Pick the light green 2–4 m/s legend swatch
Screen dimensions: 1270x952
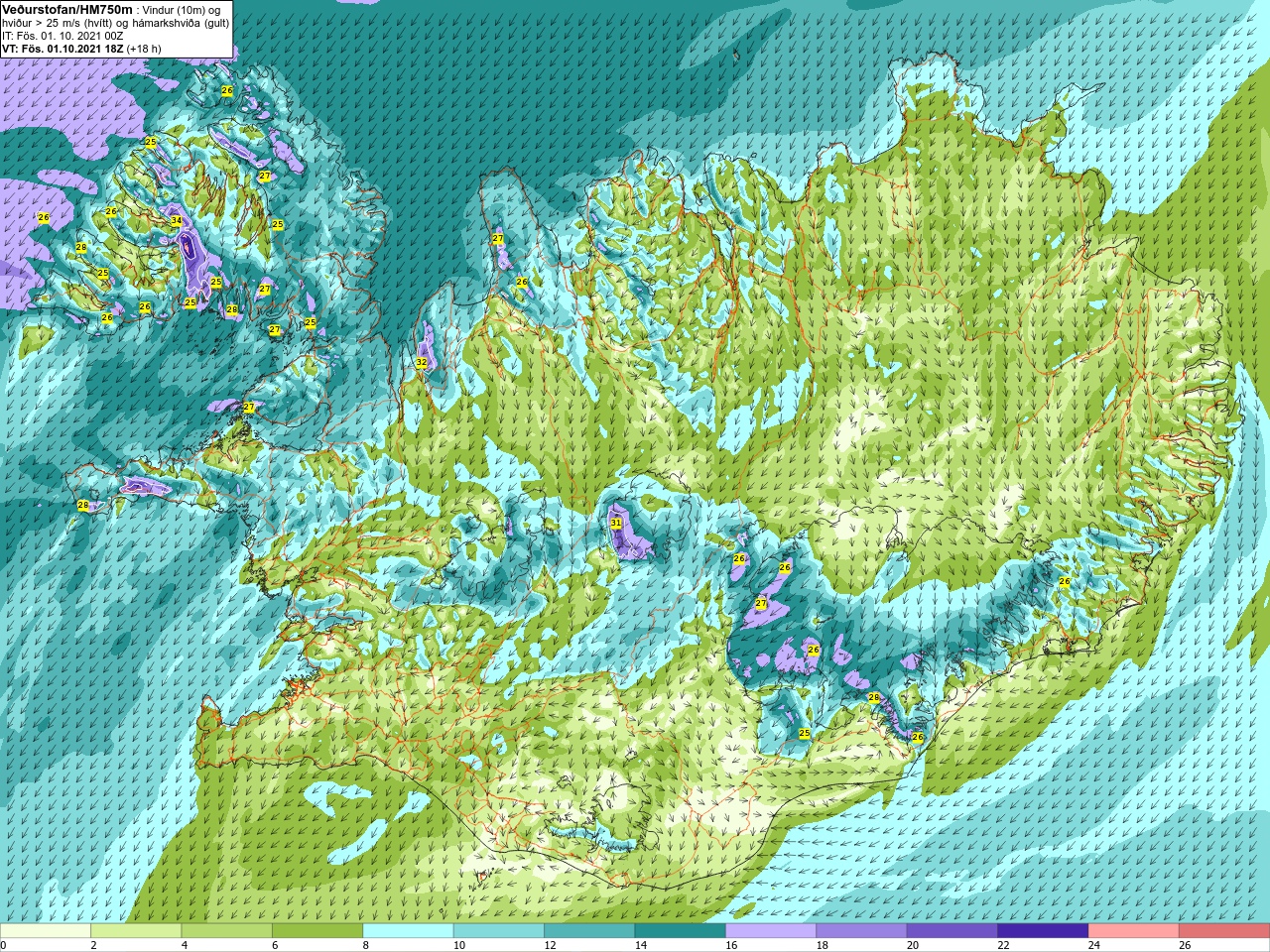[x=136, y=931]
